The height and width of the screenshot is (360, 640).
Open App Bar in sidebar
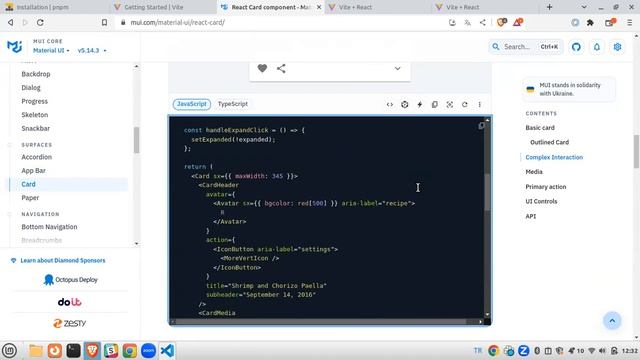coord(33,171)
